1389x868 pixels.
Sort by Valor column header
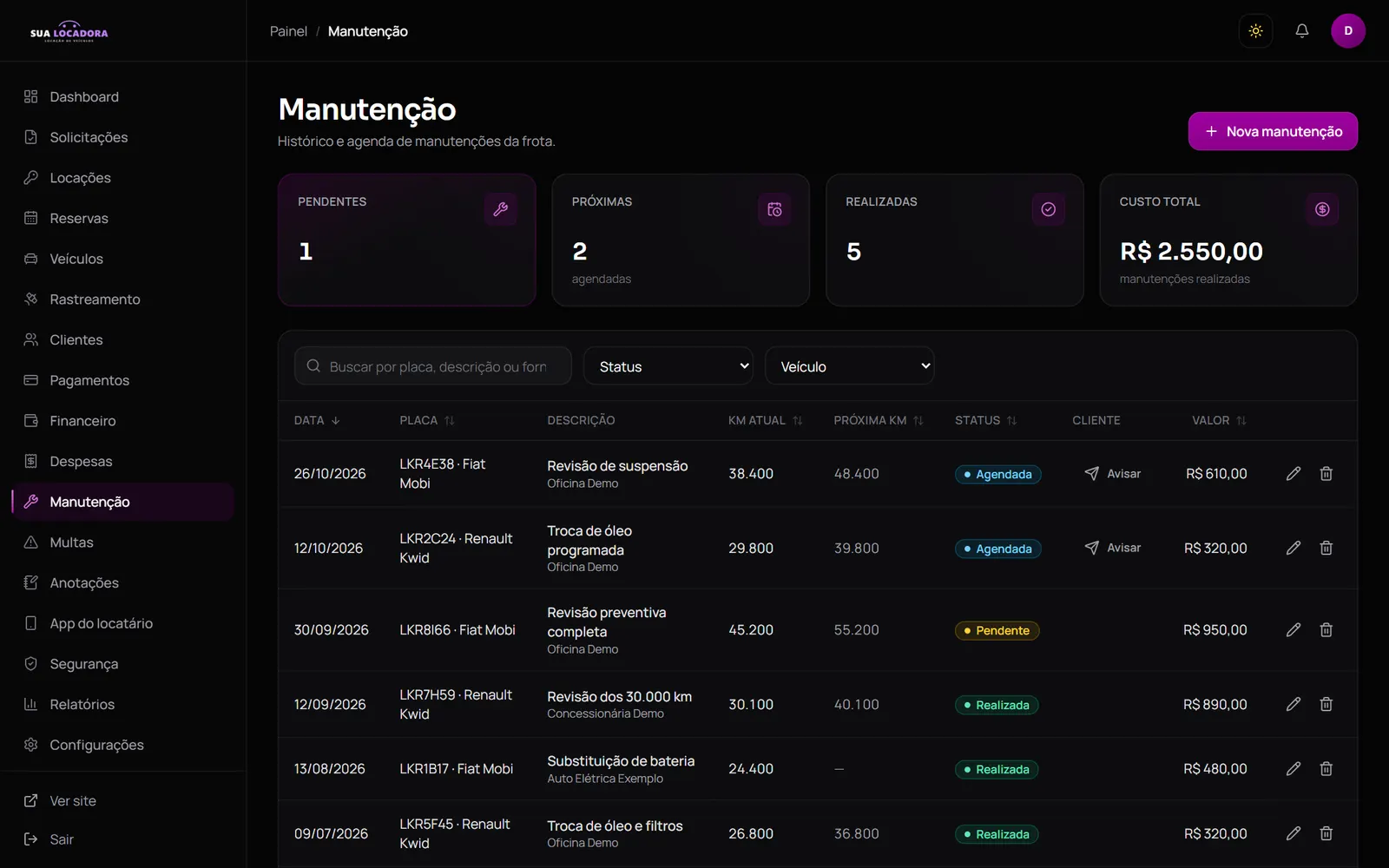pyautogui.click(x=1219, y=420)
